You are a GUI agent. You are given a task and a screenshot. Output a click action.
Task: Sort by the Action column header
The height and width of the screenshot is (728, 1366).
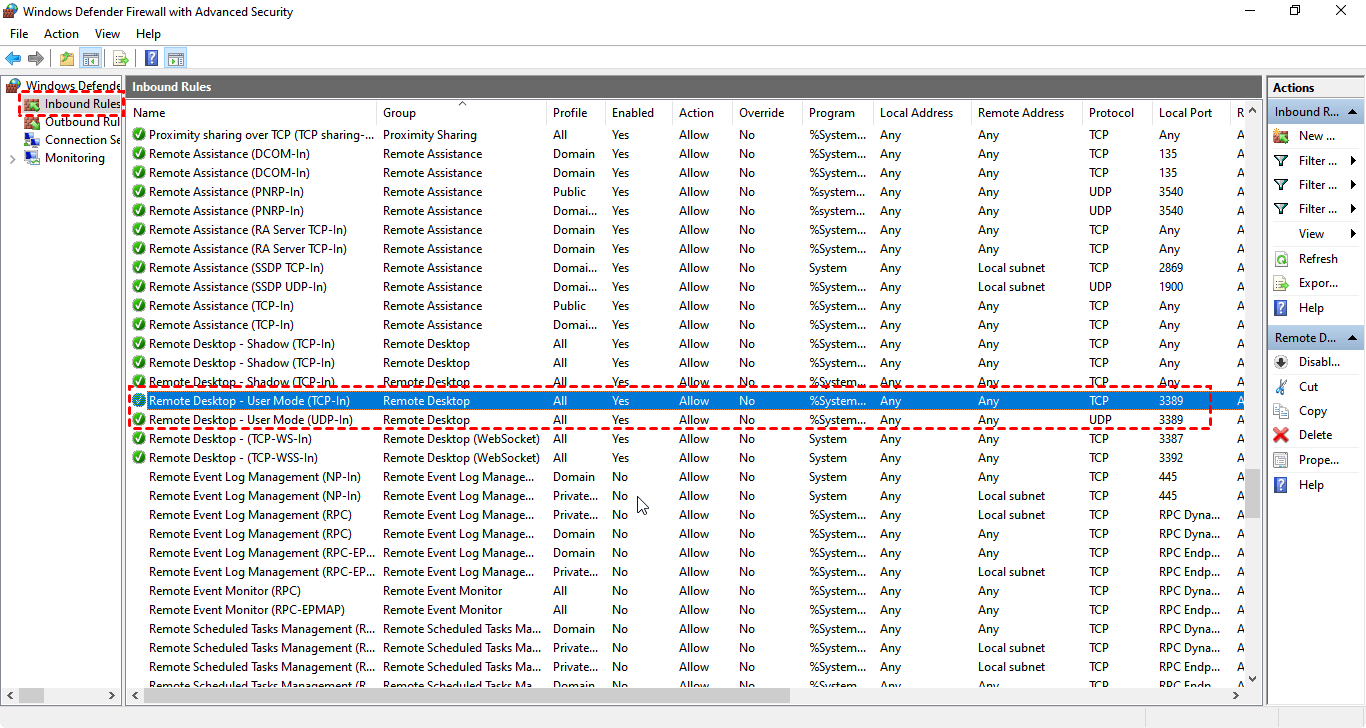coord(703,113)
